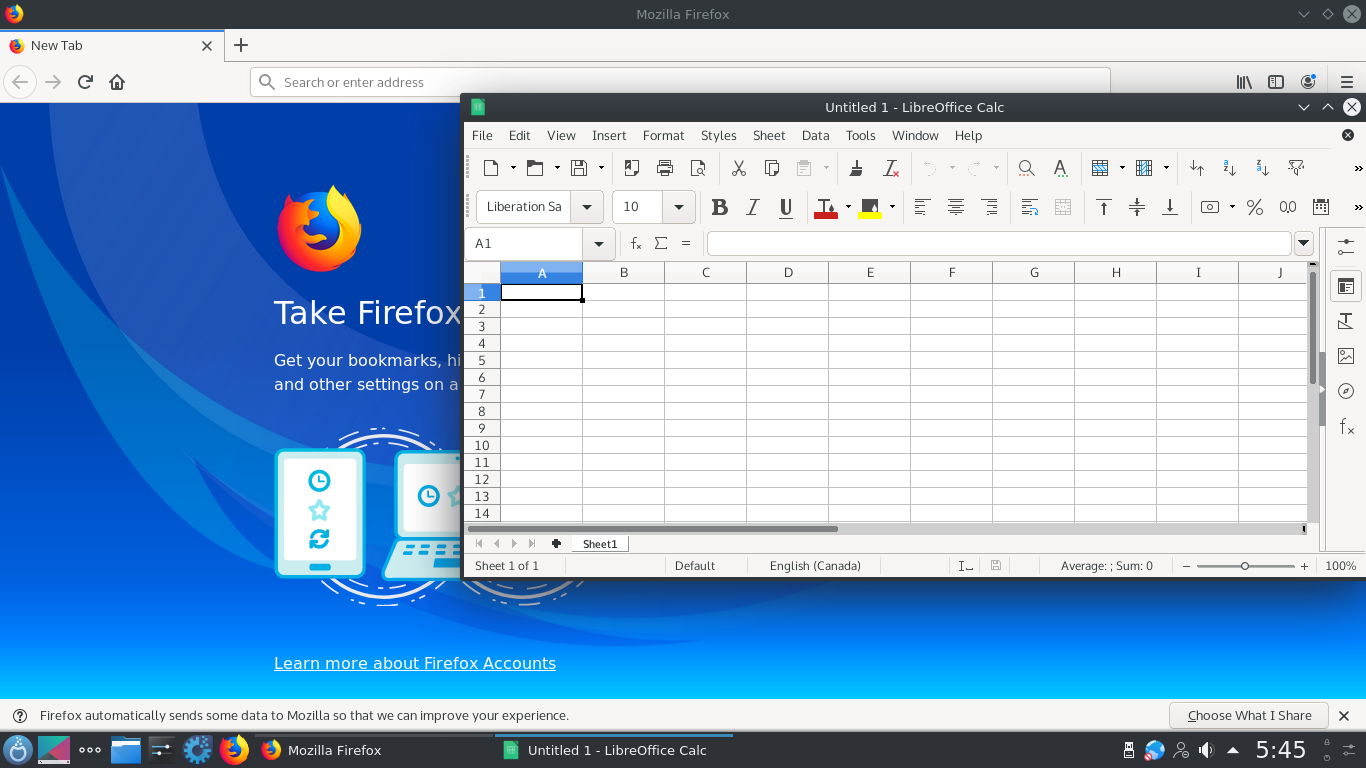Expand the formula input line
Image resolution: width=1366 pixels, height=768 pixels.
[1303, 243]
